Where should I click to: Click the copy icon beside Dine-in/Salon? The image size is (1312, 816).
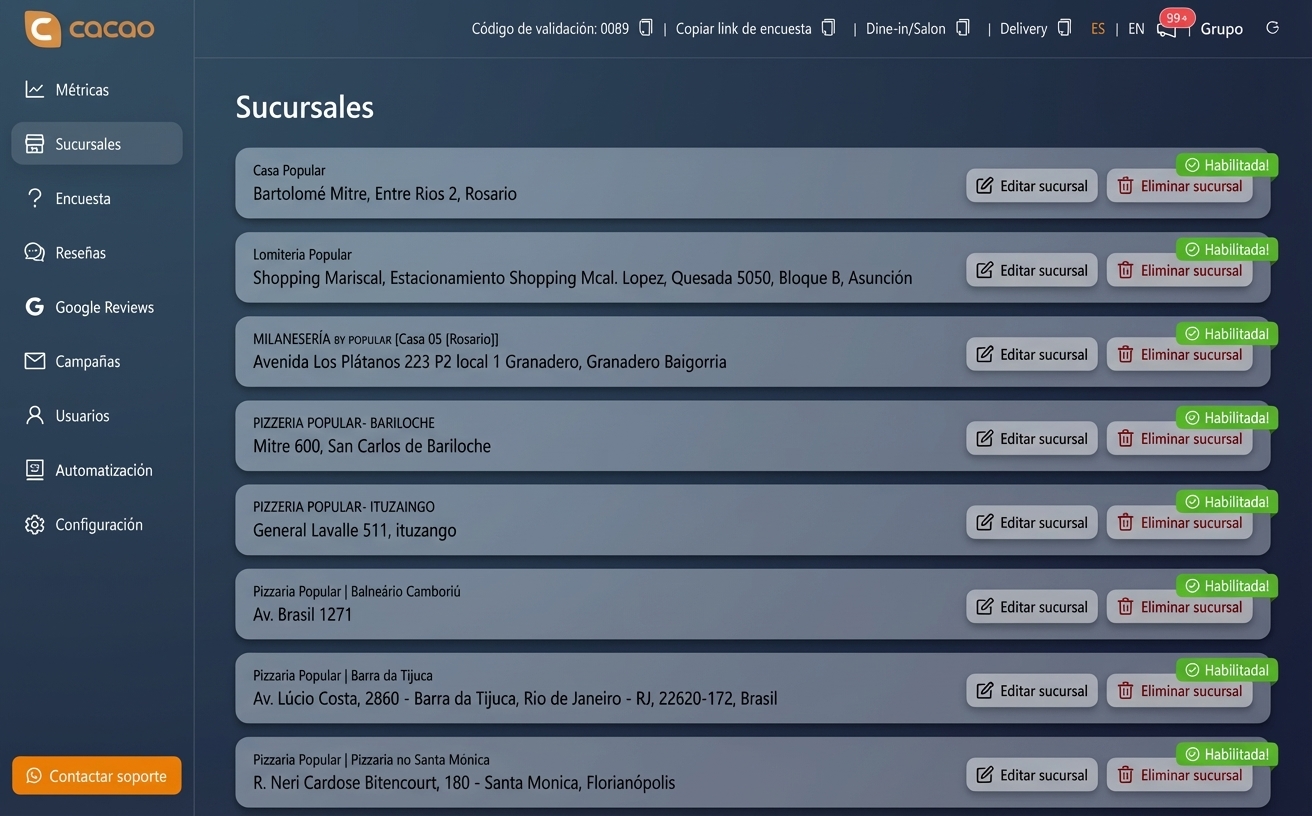click(x=962, y=28)
